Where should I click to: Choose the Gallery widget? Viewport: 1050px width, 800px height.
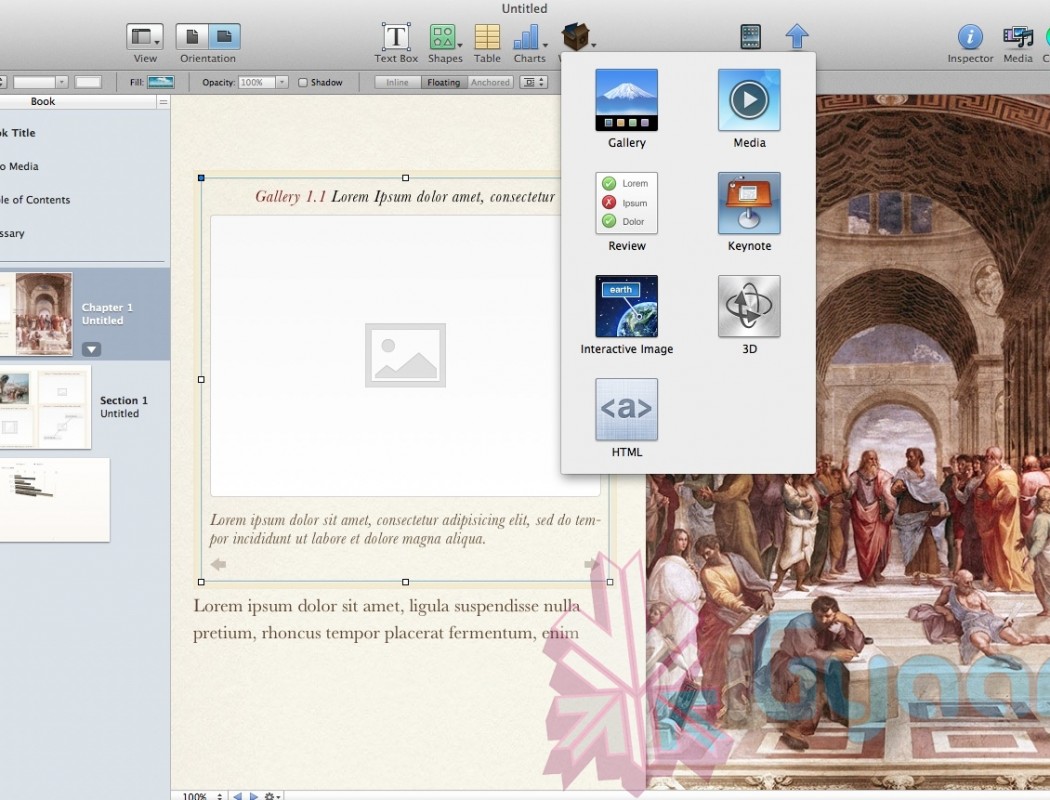click(x=626, y=100)
